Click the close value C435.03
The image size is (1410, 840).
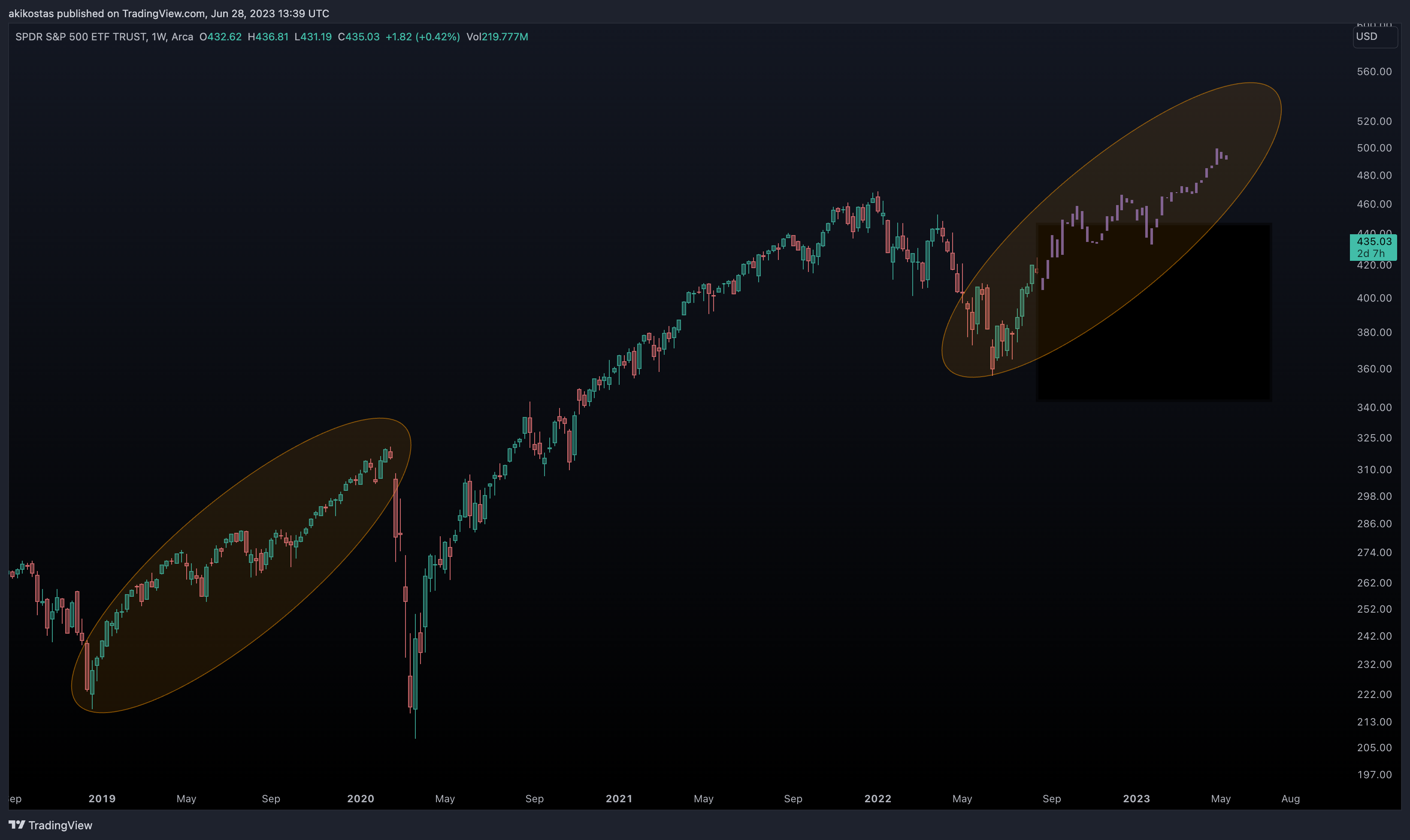(358, 37)
